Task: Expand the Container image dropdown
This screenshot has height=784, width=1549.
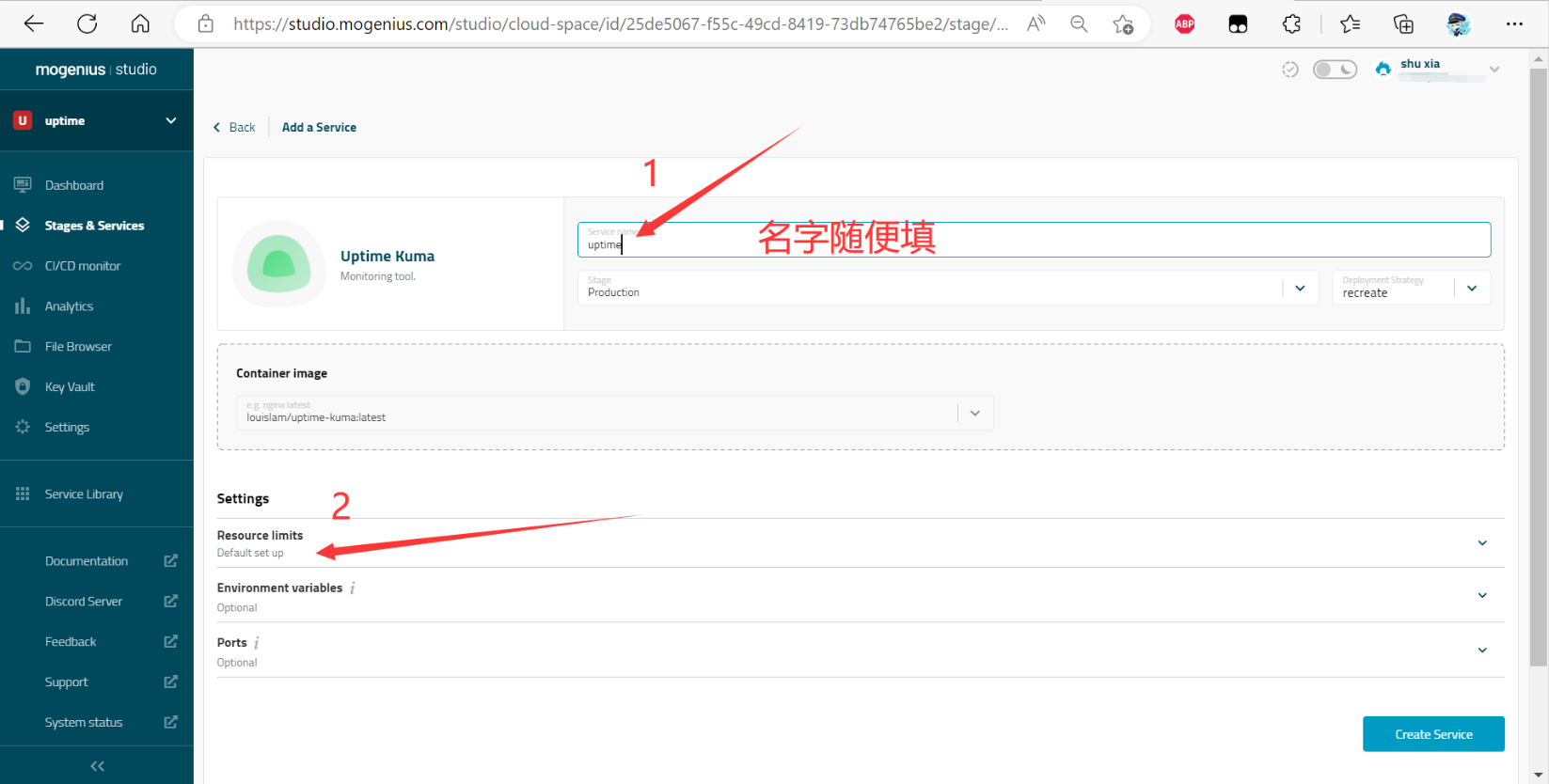Action: [974, 413]
